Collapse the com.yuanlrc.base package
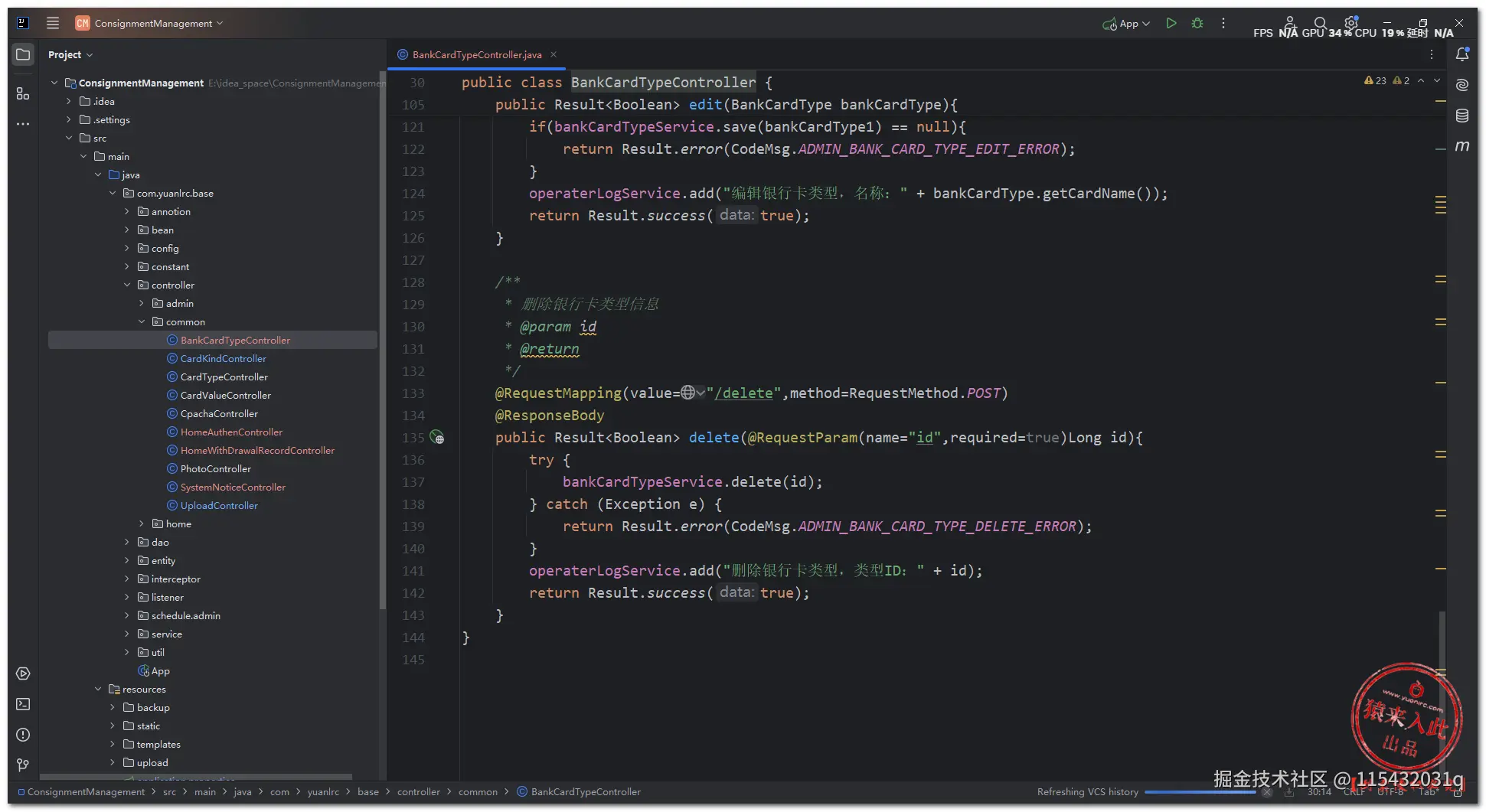 tap(113, 193)
